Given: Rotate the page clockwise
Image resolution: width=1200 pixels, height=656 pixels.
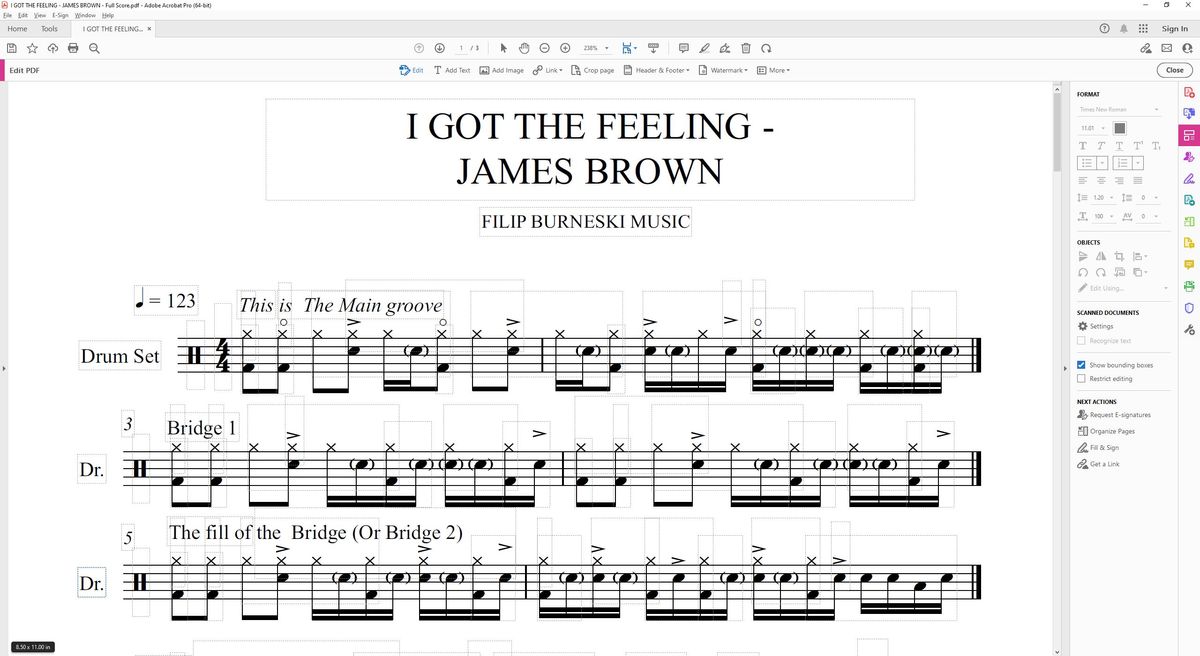Looking at the screenshot, I should tap(766, 48).
